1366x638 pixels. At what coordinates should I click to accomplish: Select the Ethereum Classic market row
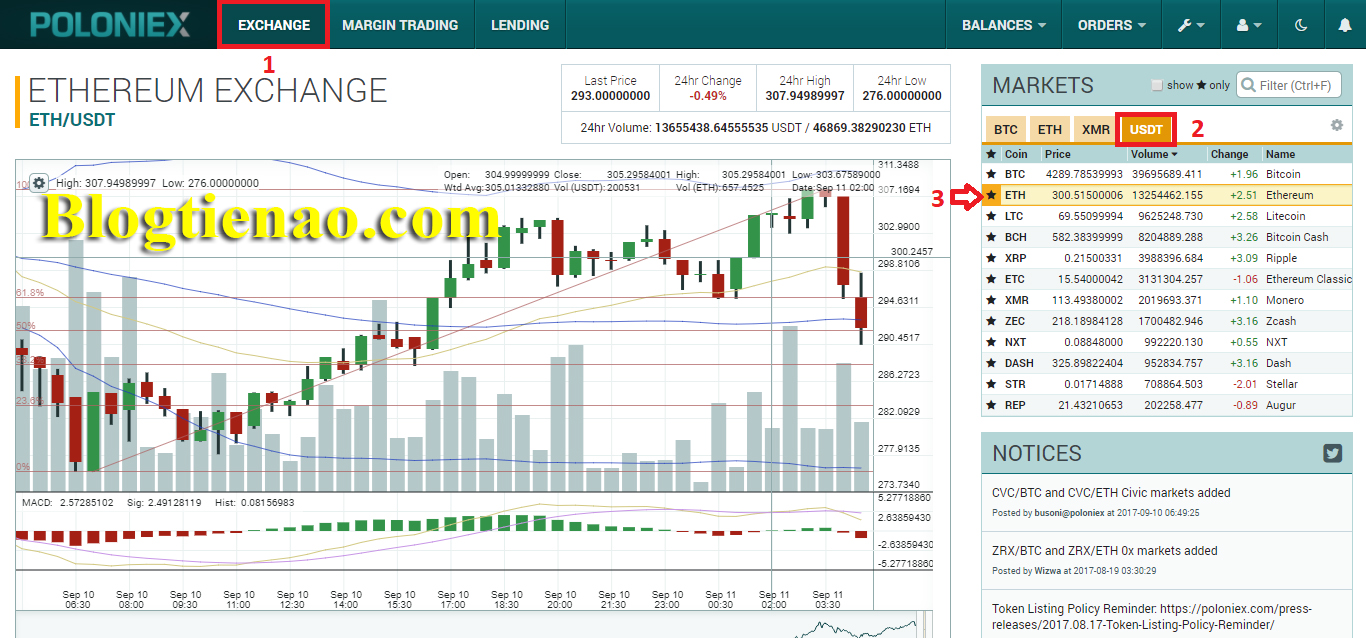click(x=1167, y=279)
